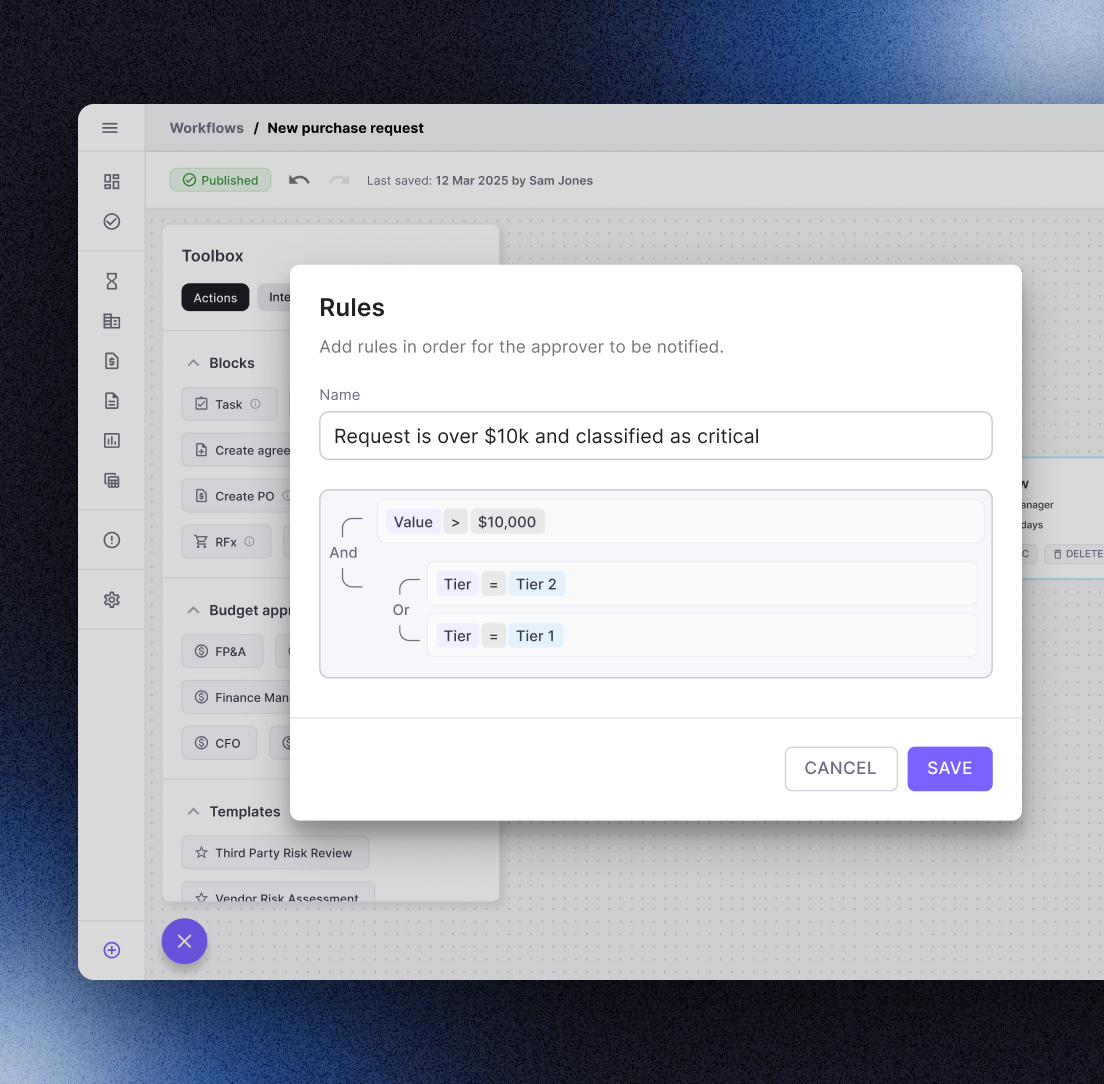Click the Tier chip in the Tier 1 row
Image resolution: width=1104 pixels, height=1084 pixels.
point(457,636)
